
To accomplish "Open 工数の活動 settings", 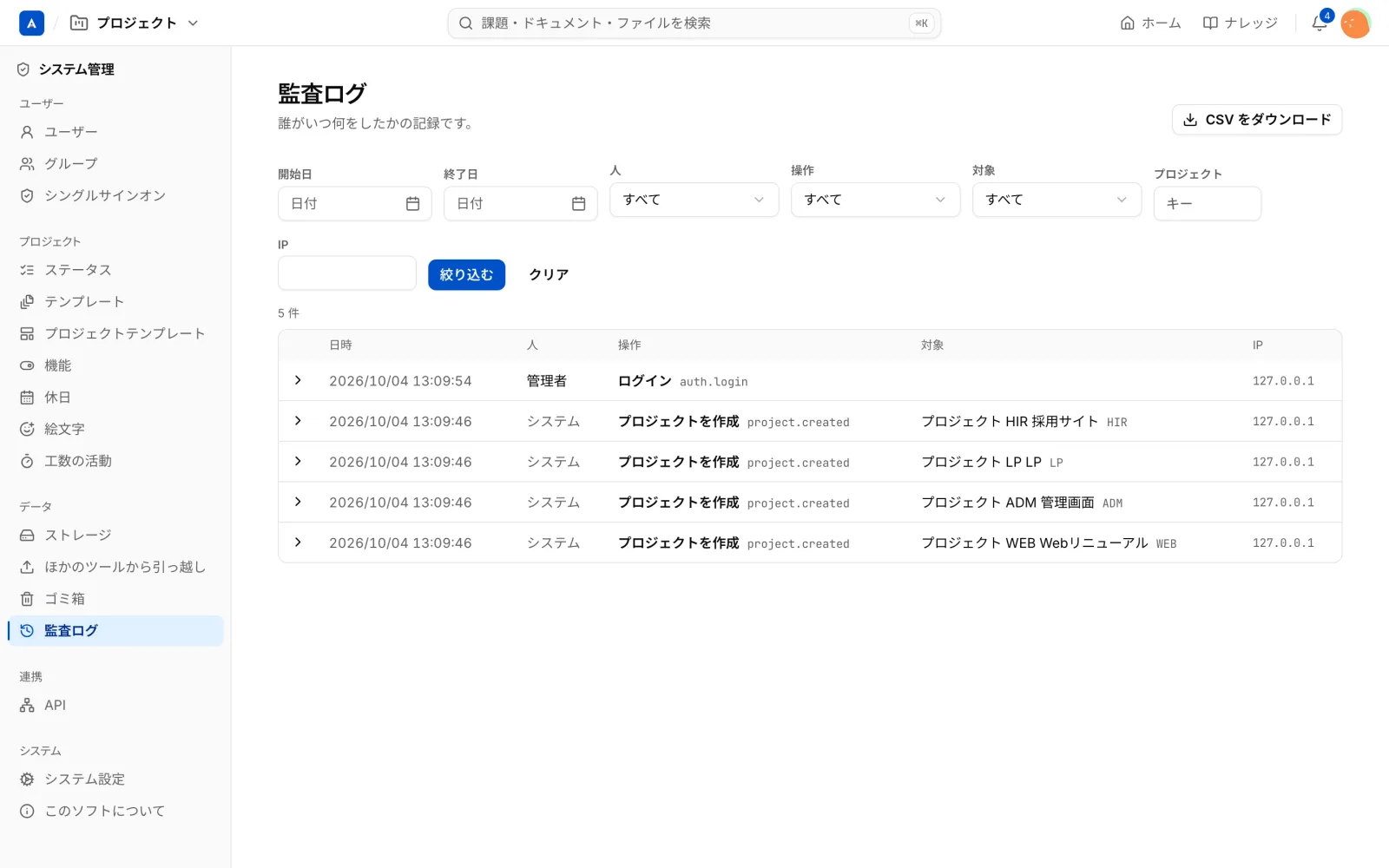I will click(115, 461).
